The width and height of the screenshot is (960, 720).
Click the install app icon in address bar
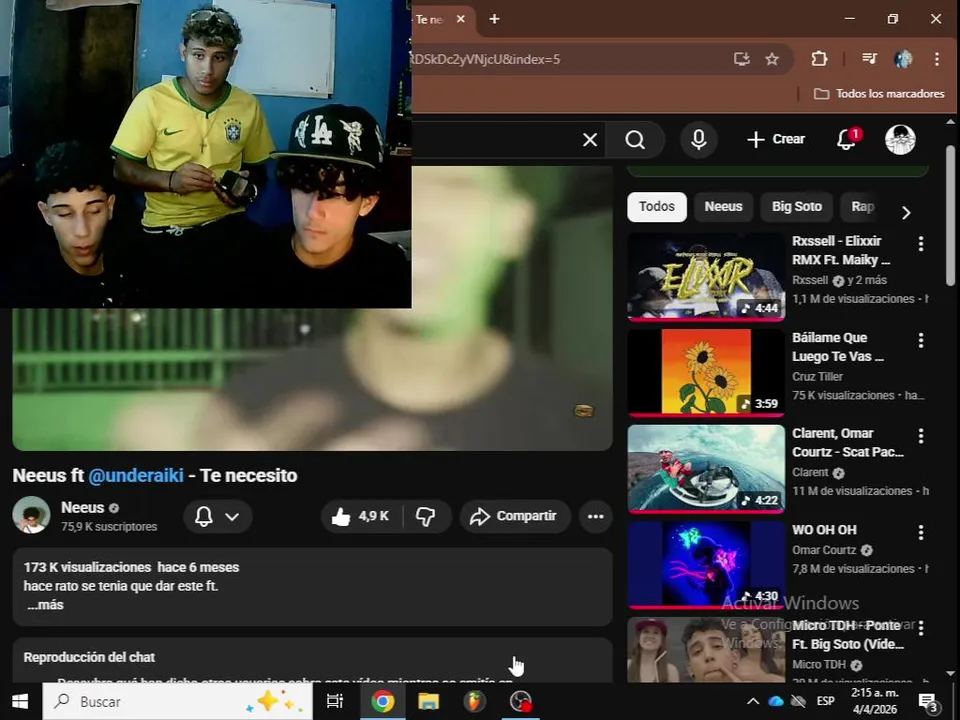click(x=741, y=59)
